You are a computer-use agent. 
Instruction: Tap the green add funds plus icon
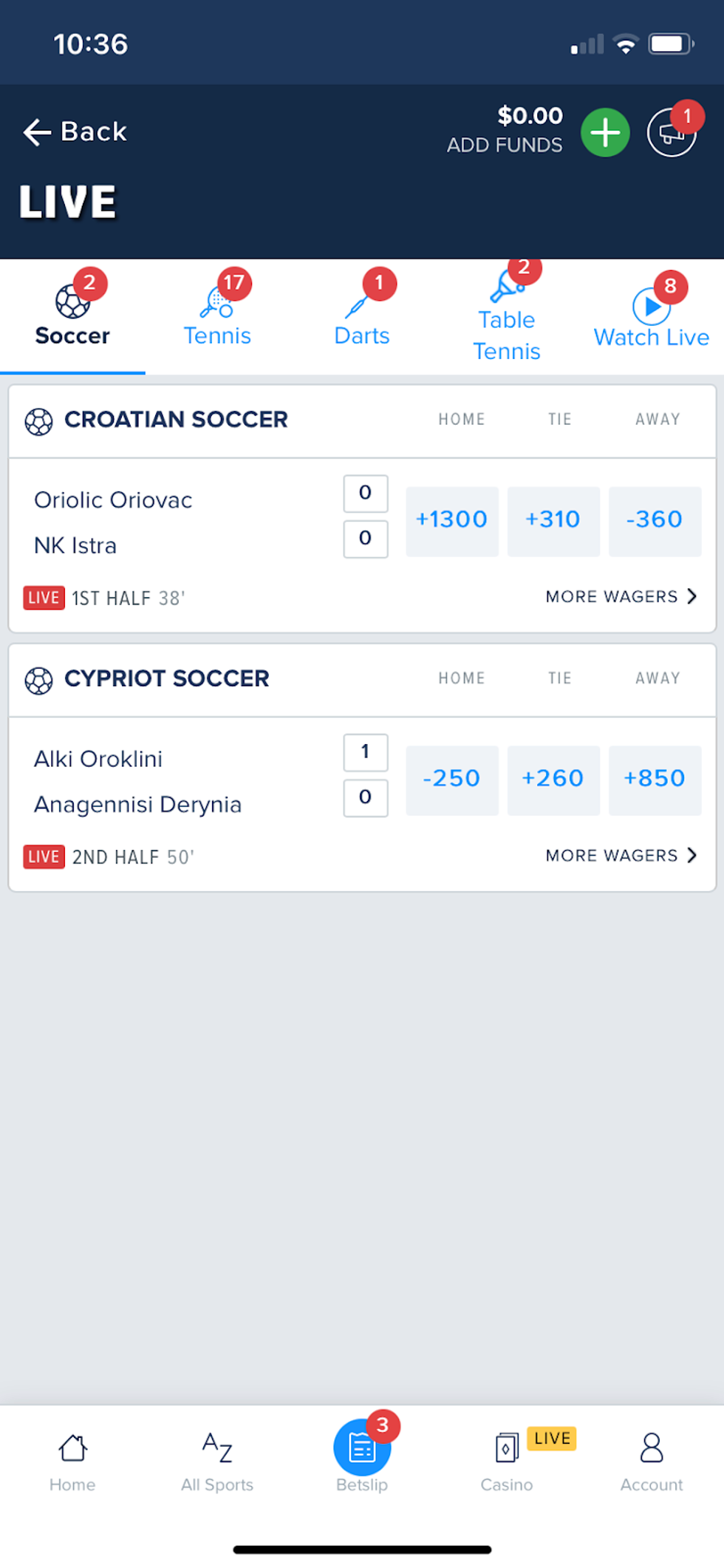605,133
